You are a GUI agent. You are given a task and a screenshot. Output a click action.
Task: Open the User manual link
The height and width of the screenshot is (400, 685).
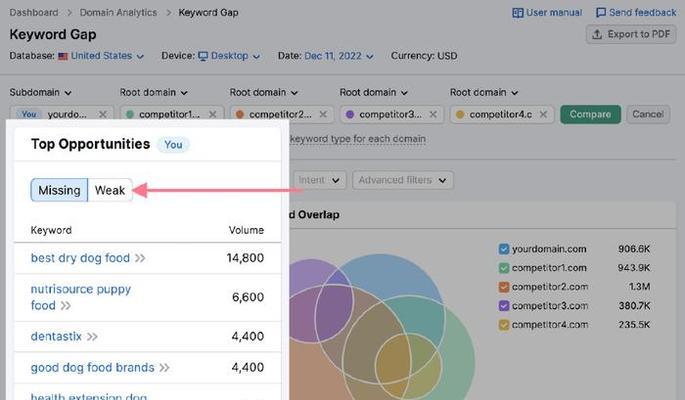point(547,13)
